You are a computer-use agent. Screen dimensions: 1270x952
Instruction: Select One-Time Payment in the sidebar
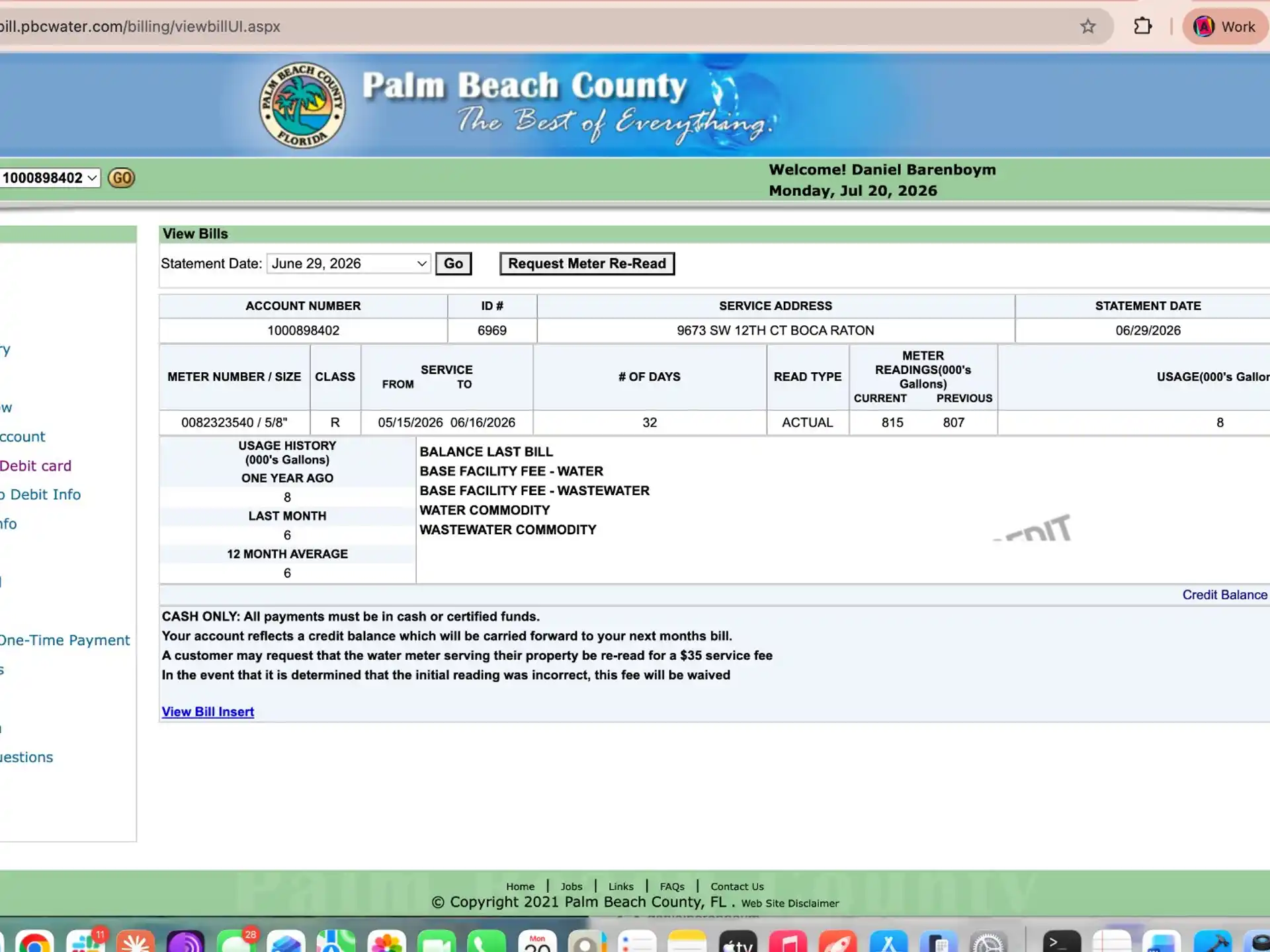click(64, 640)
